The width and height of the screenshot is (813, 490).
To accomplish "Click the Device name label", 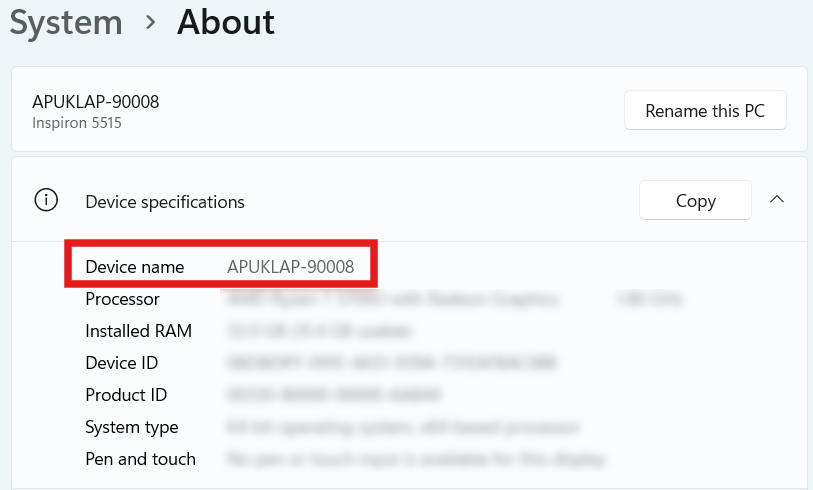I will [x=135, y=267].
